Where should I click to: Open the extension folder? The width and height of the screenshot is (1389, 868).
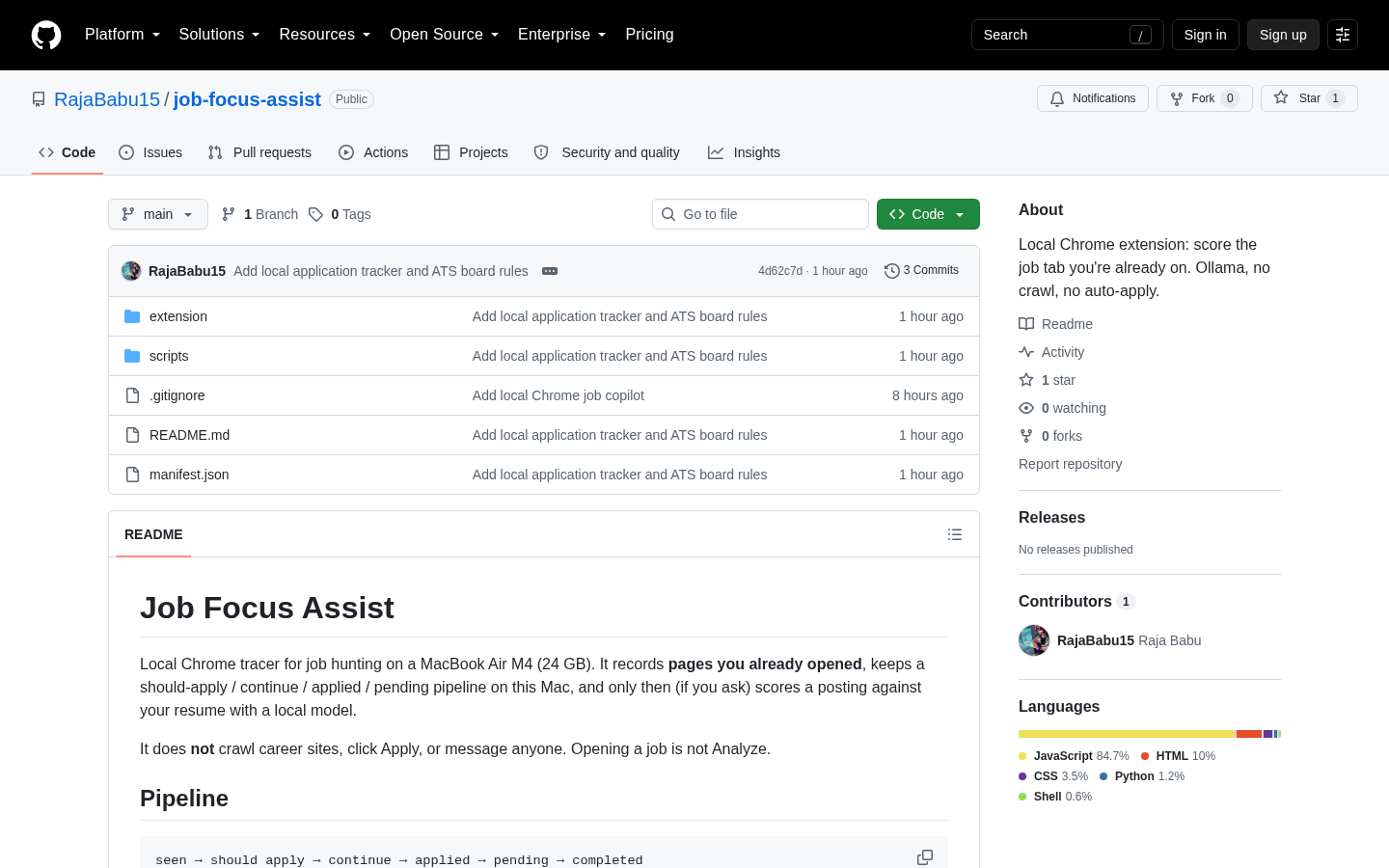178,316
